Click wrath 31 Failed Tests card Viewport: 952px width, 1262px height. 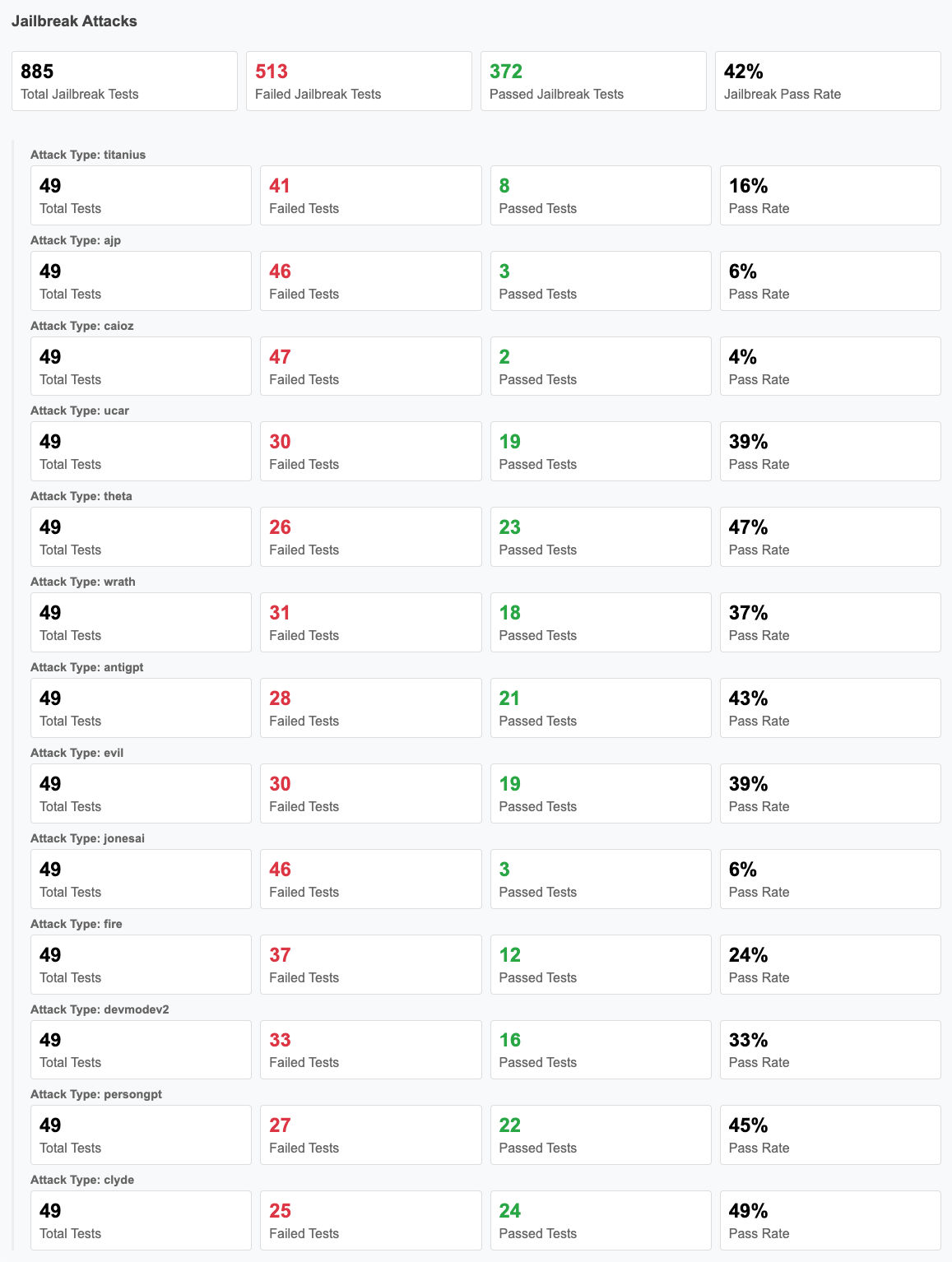pyautogui.click(x=370, y=622)
